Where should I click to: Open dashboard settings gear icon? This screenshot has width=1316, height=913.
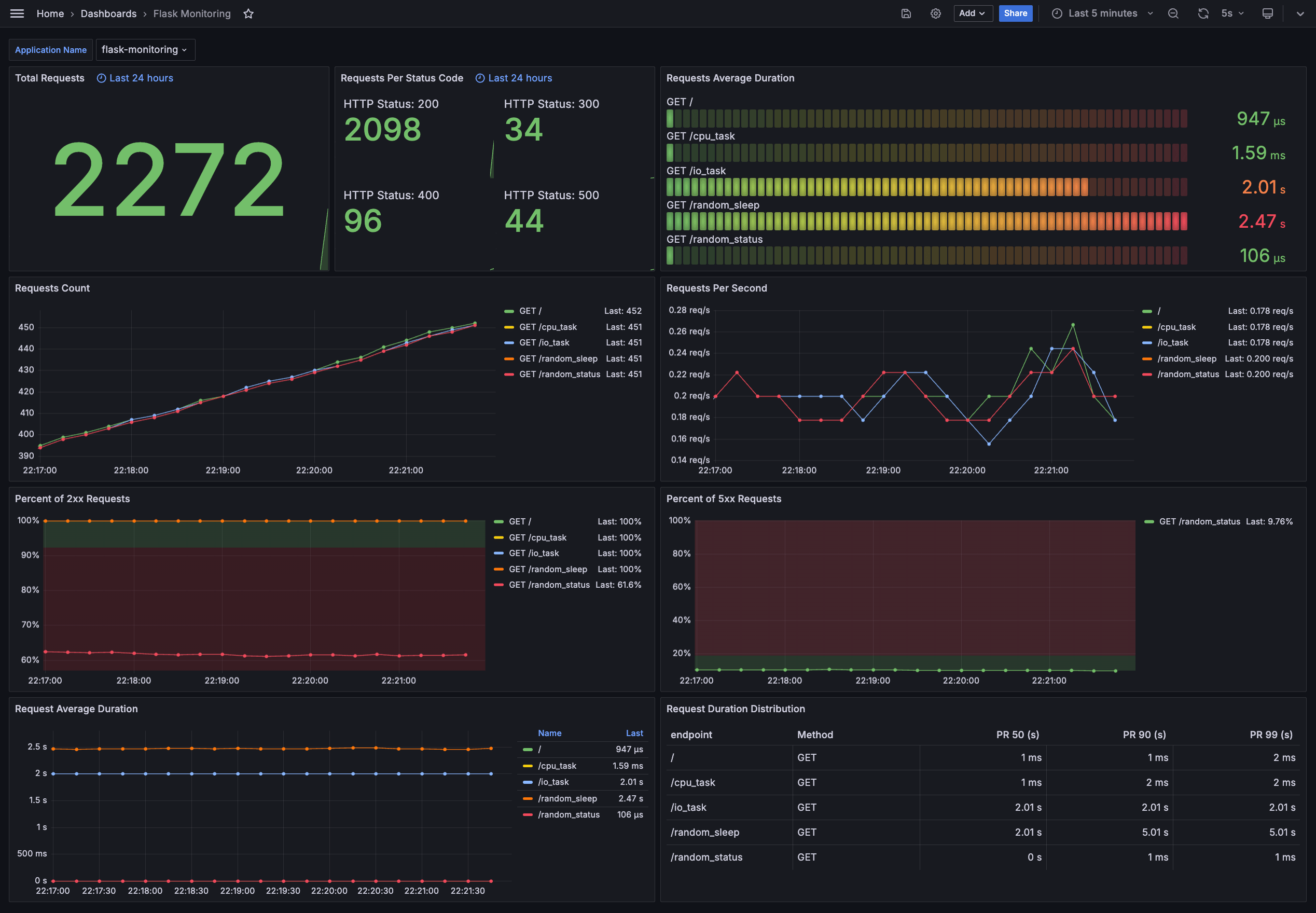coord(936,13)
